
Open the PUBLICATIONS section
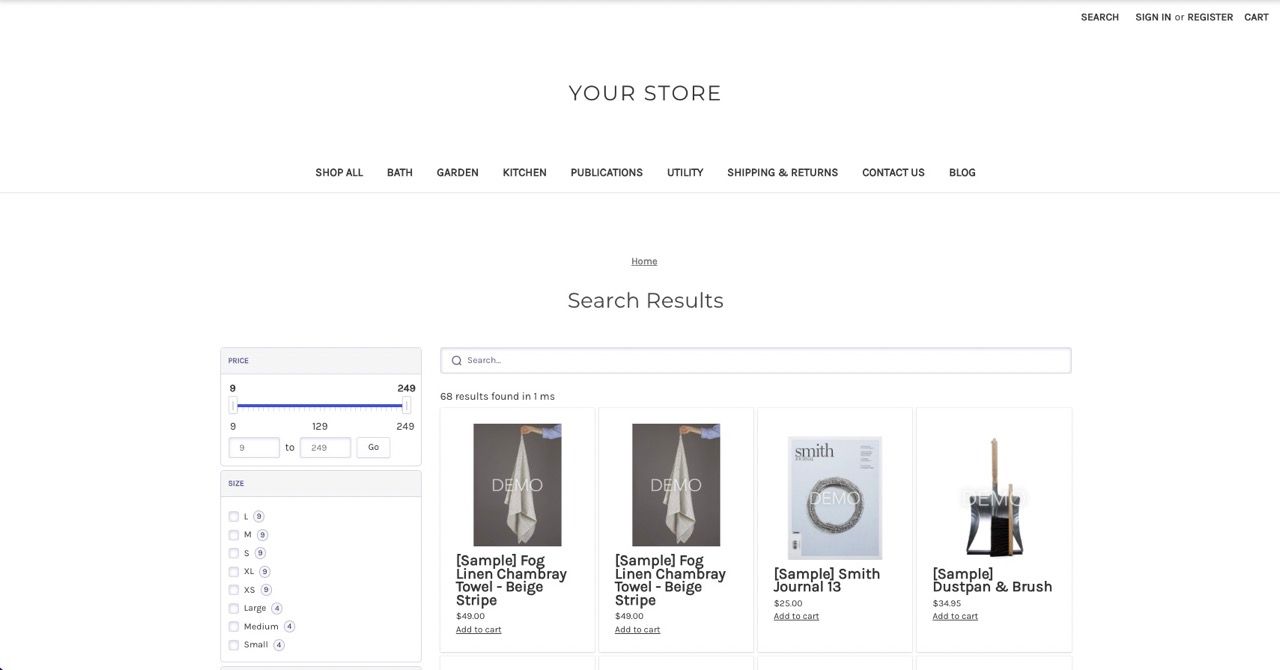(606, 172)
